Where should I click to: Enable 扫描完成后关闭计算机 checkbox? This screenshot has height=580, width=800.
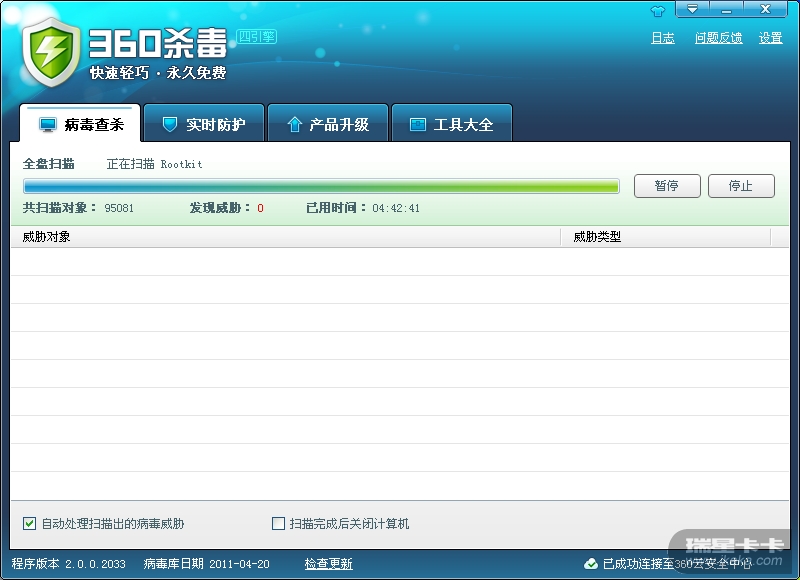pos(278,523)
